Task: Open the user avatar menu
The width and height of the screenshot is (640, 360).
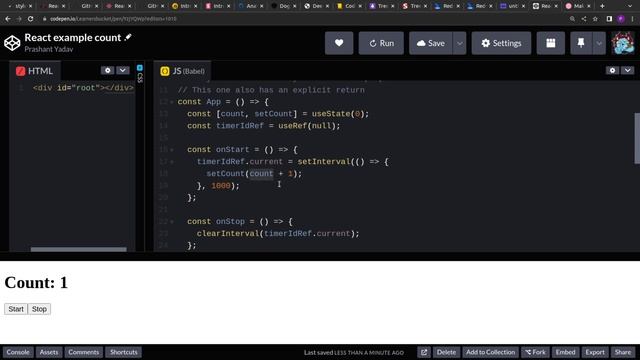Action: [623, 43]
